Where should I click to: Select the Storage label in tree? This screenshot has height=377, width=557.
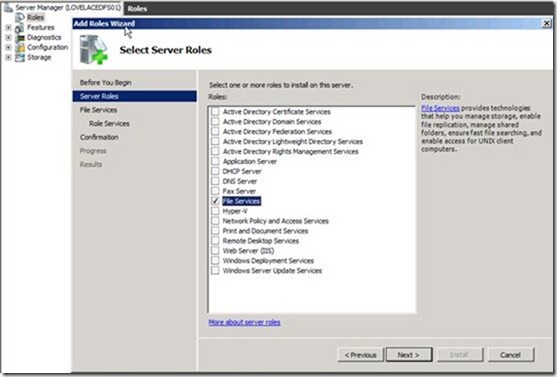click(x=39, y=57)
